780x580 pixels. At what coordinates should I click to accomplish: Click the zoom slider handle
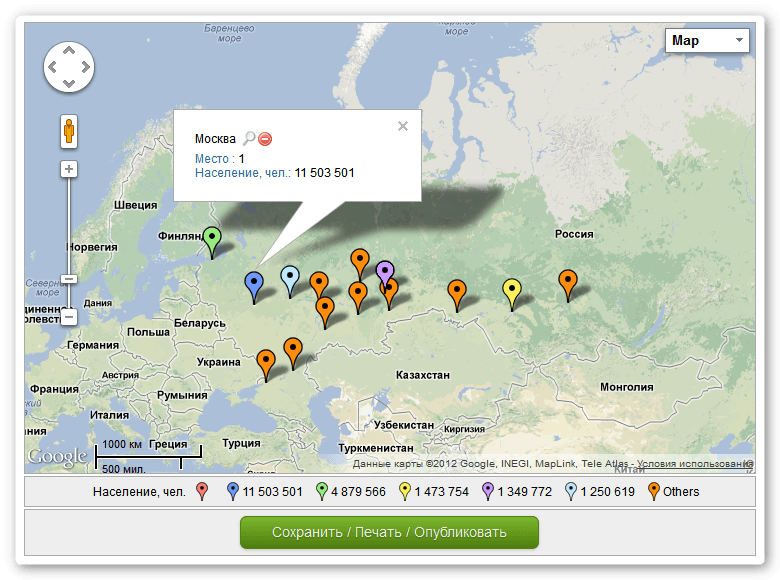(x=69, y=279)
